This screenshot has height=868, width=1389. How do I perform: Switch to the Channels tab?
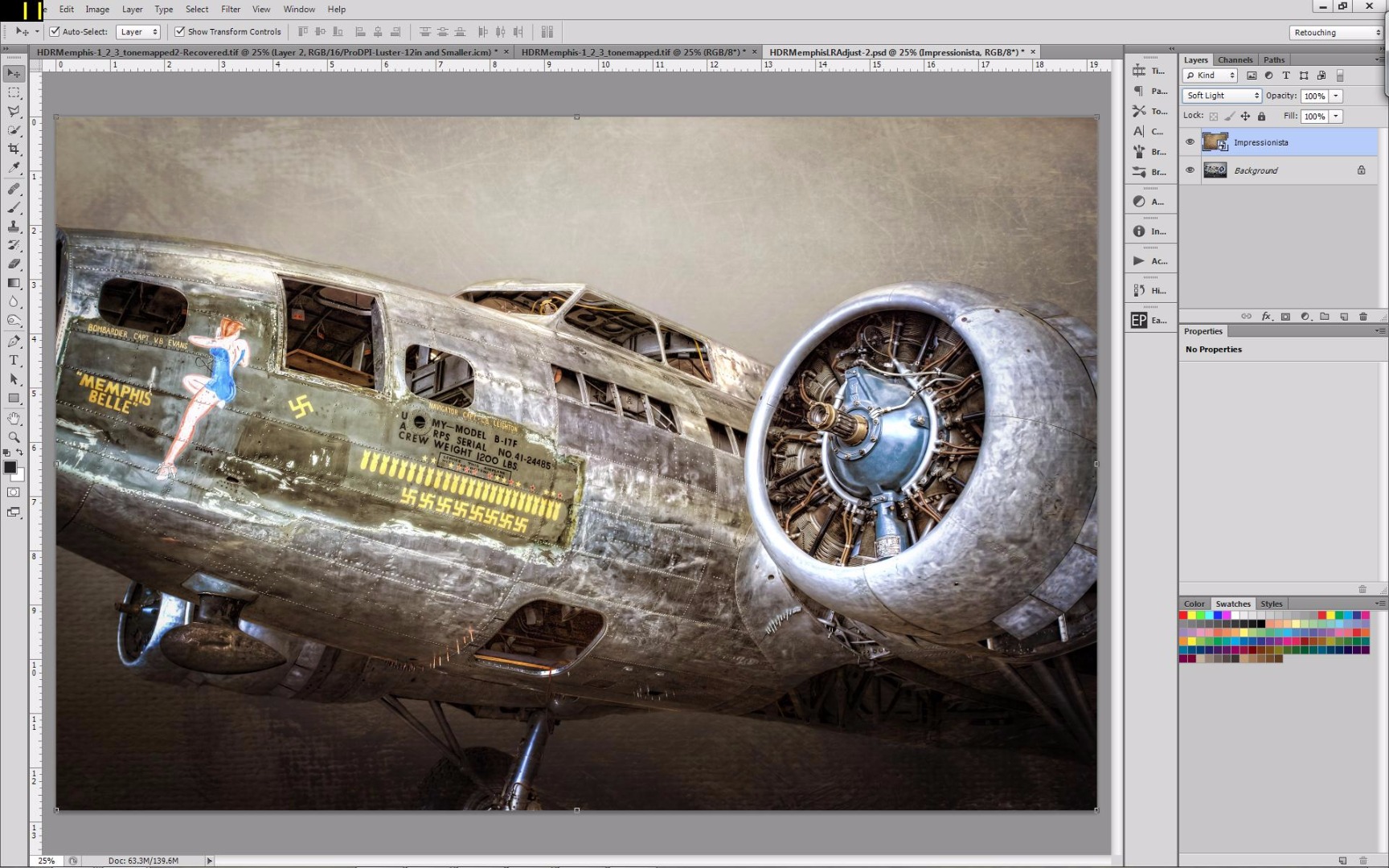click(1235, 59)
